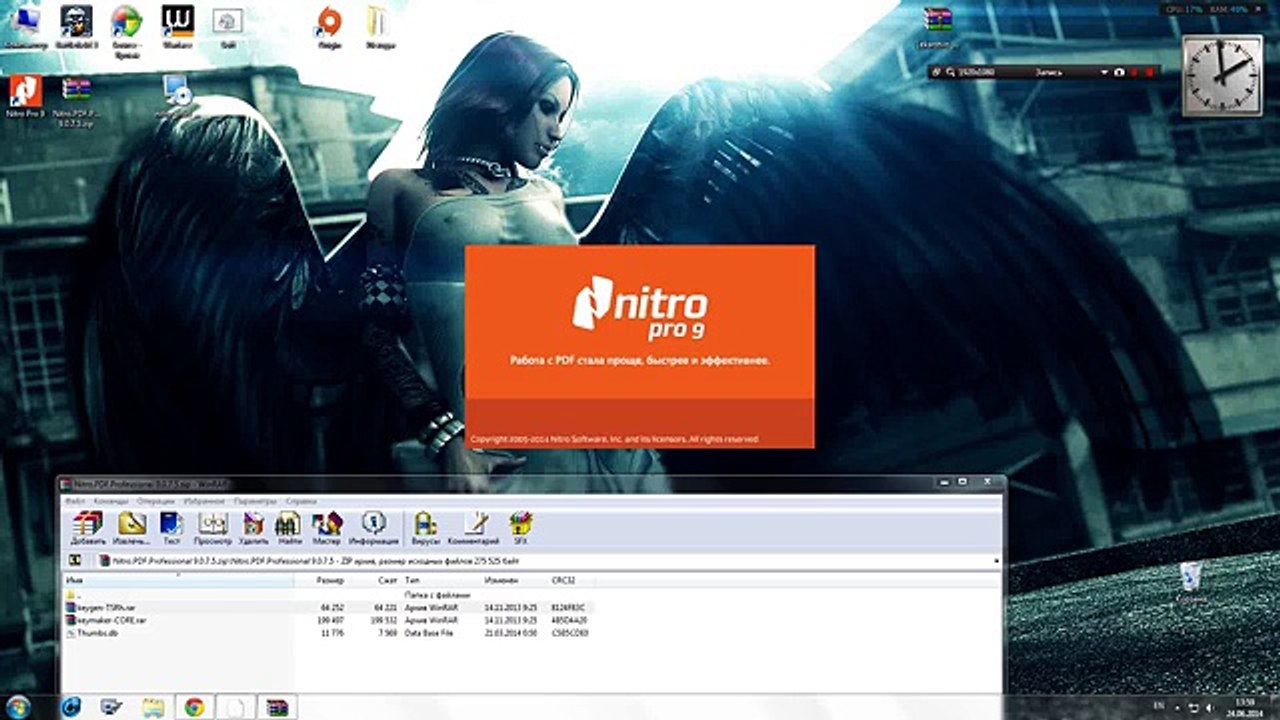Click the Запись label in recording bar
The height and width of the screenshot is (720, 1280).
click(1048, 72)
